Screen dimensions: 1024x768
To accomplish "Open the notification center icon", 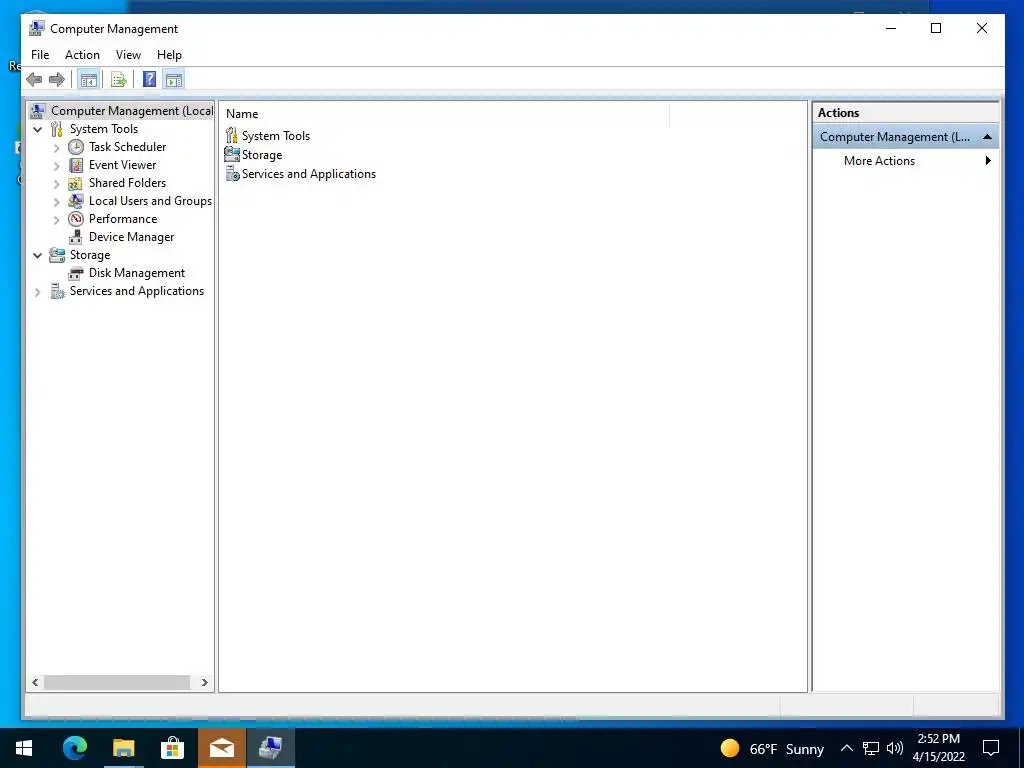I will click(991, 748).
